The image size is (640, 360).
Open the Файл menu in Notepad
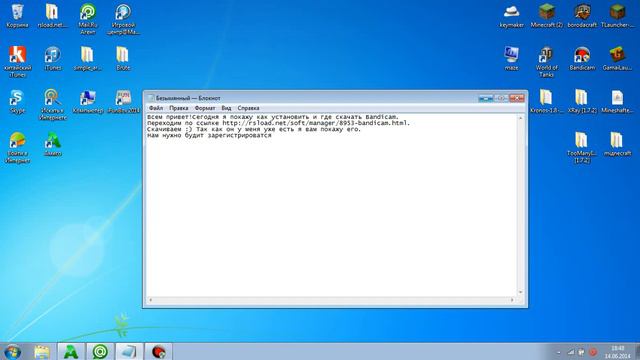click(x=156, y=108)
